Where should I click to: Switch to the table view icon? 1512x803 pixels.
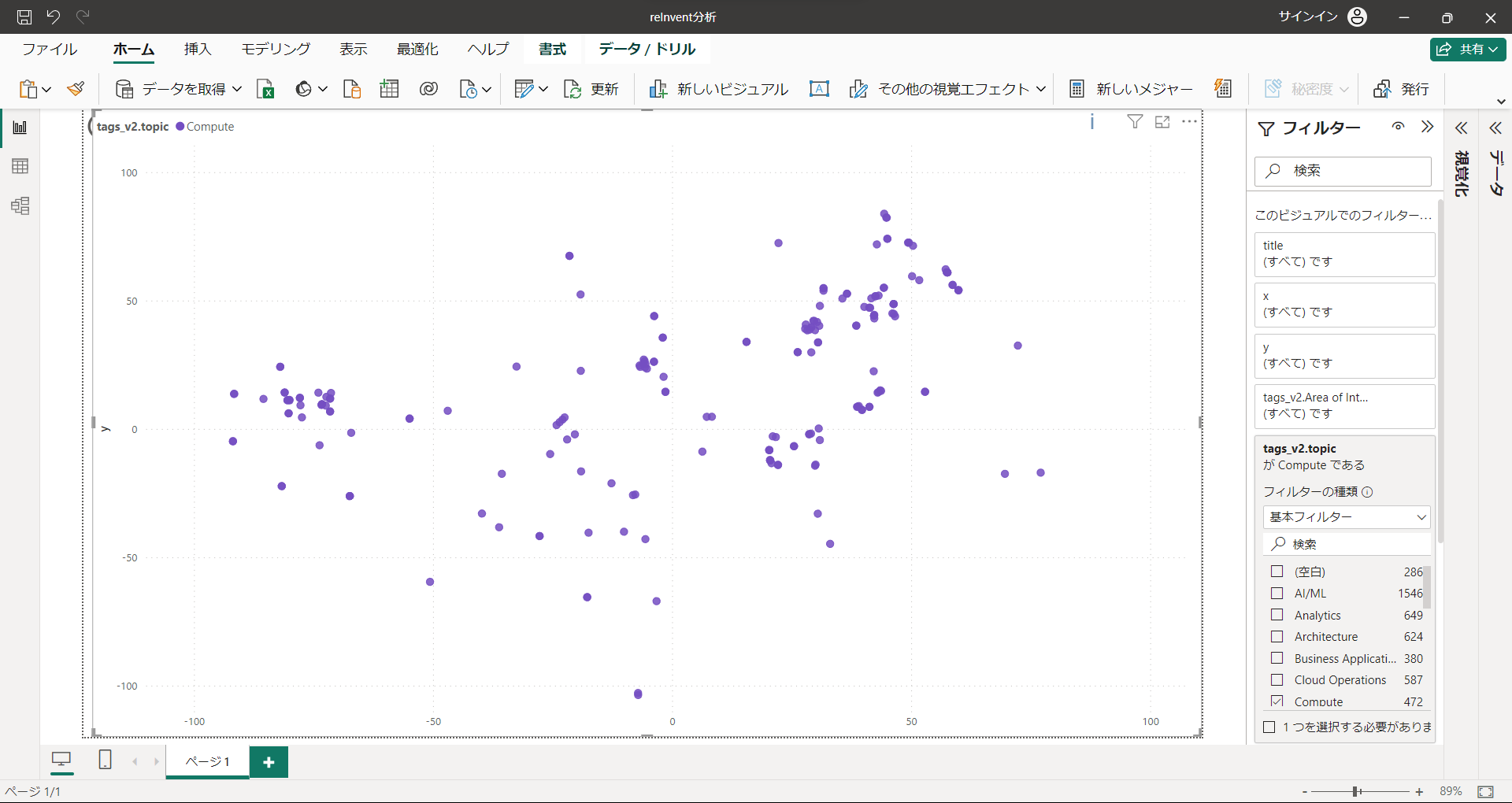pos(20,166)
